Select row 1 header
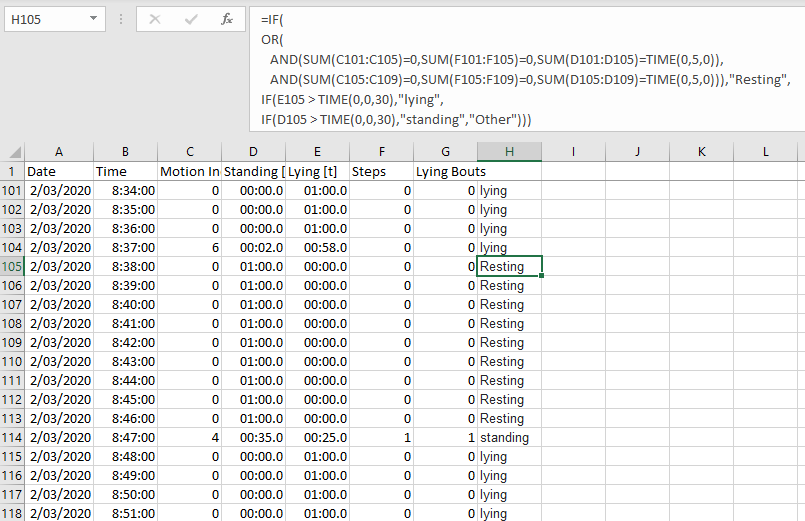Screen dimensions: 805x521 pos(12,171)
